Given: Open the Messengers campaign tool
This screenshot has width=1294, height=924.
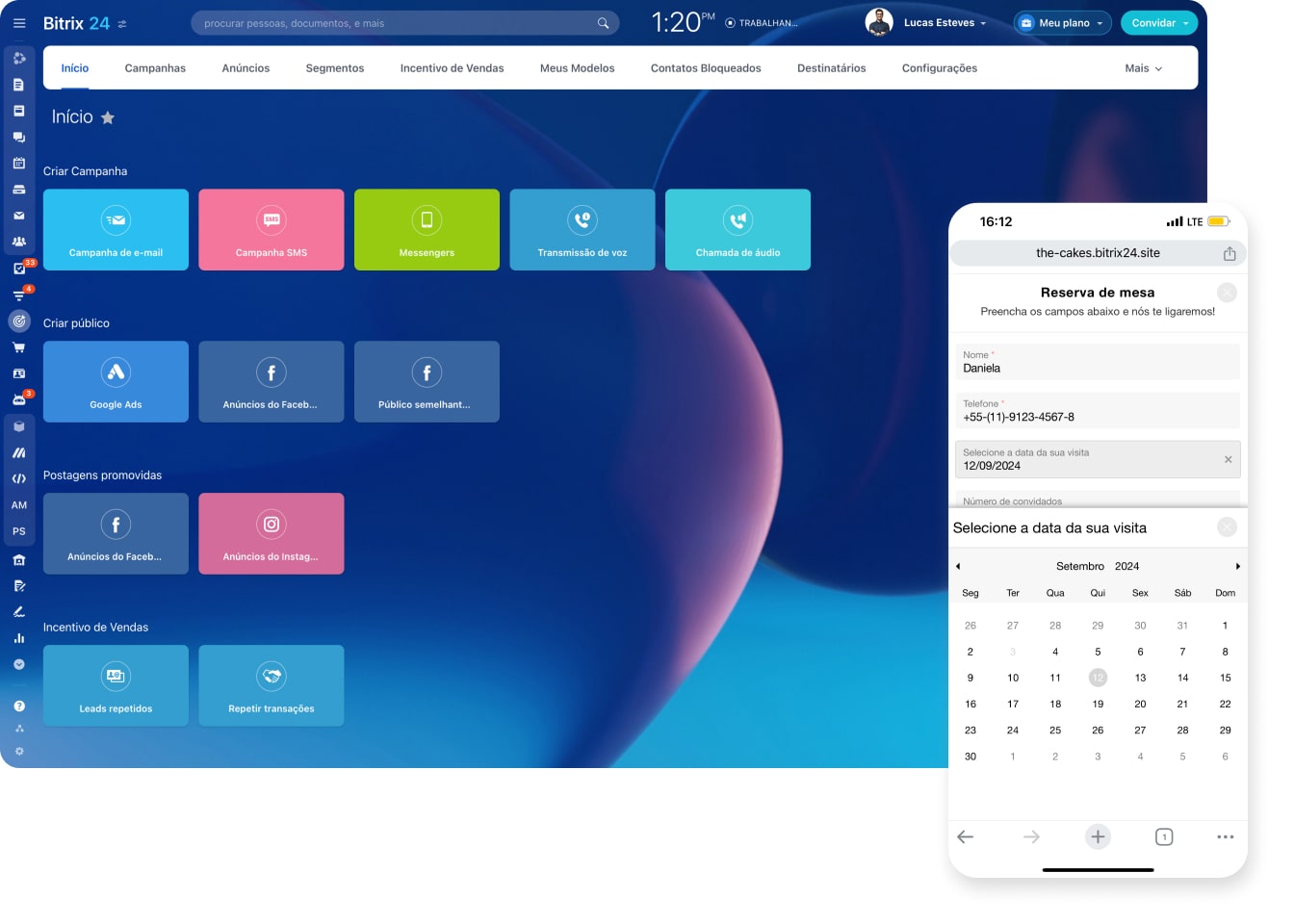Looking at the screenshot, I should (x=427, y=229).
